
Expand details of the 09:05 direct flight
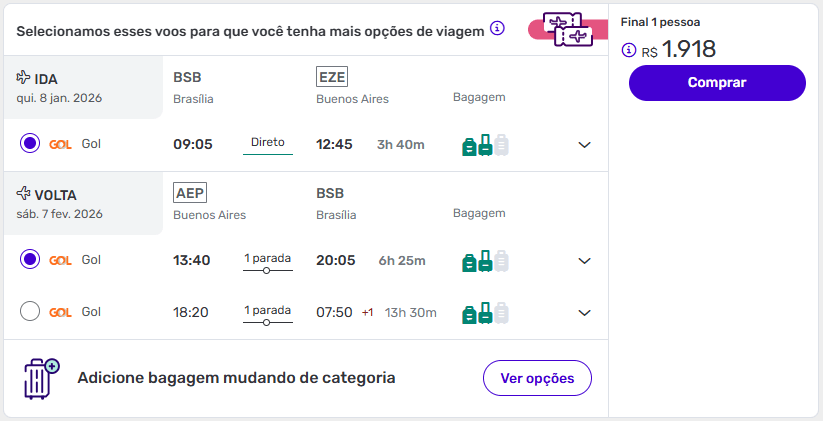(x=585, y=145)
